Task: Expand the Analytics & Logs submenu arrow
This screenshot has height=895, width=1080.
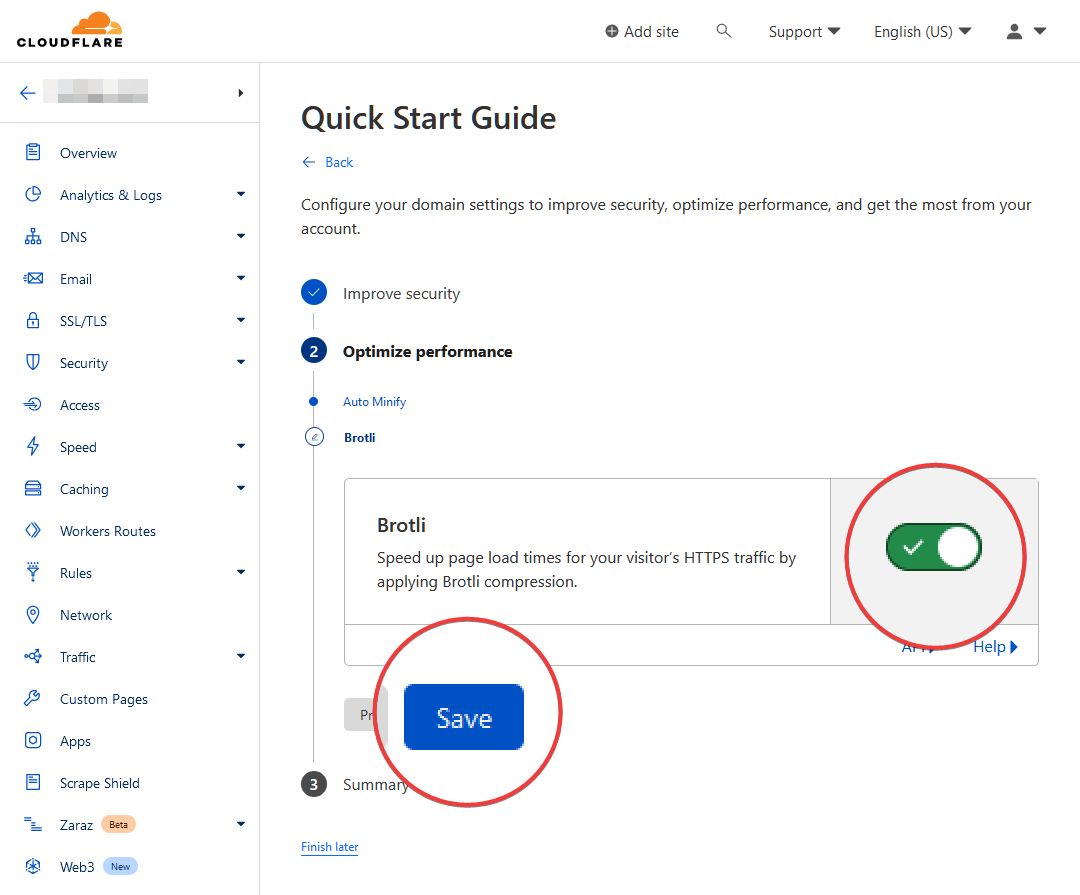Action: [x=241, y=194]
